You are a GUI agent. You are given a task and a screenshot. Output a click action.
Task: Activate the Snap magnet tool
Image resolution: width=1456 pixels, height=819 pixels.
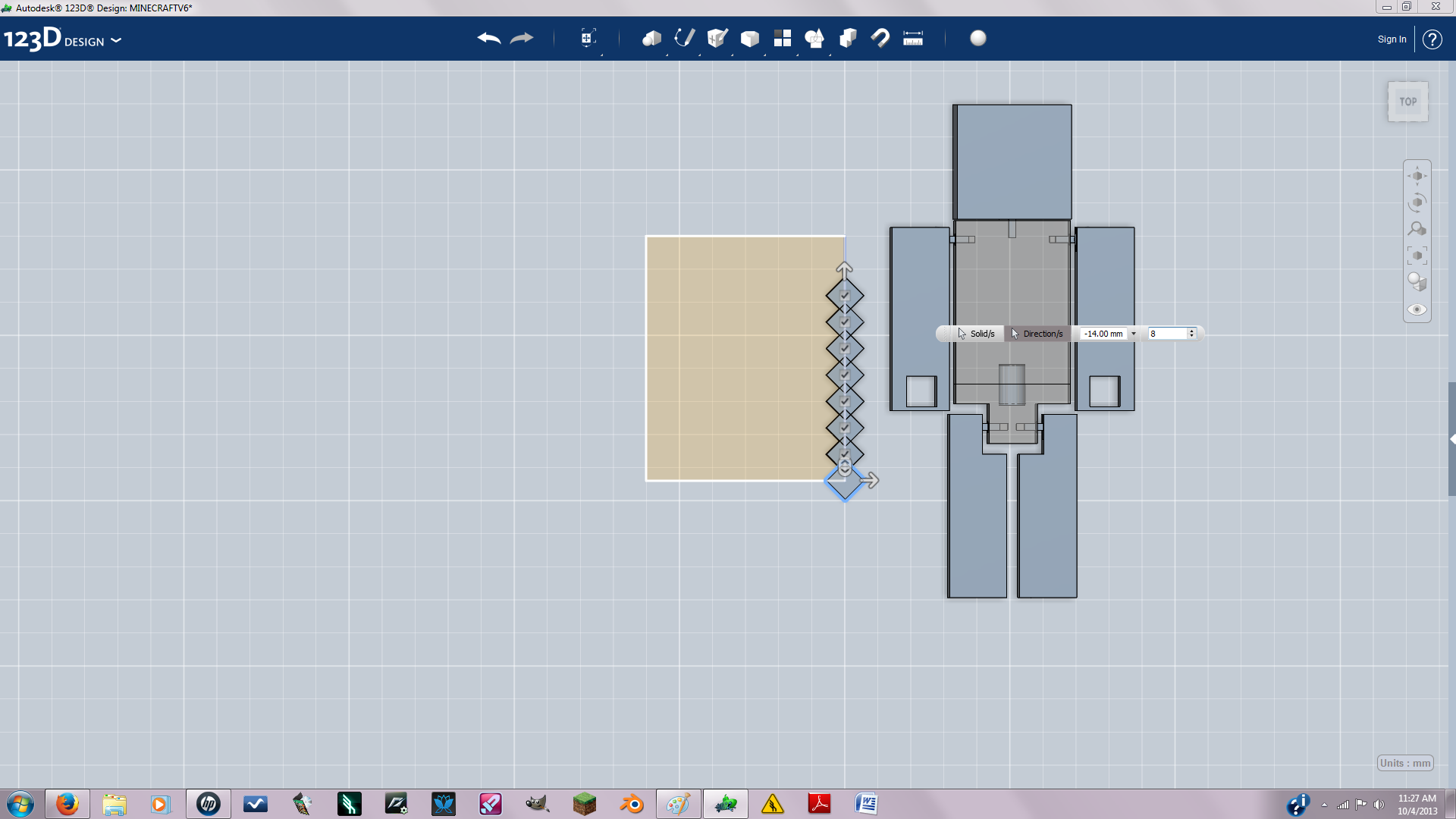click(880, 38)
